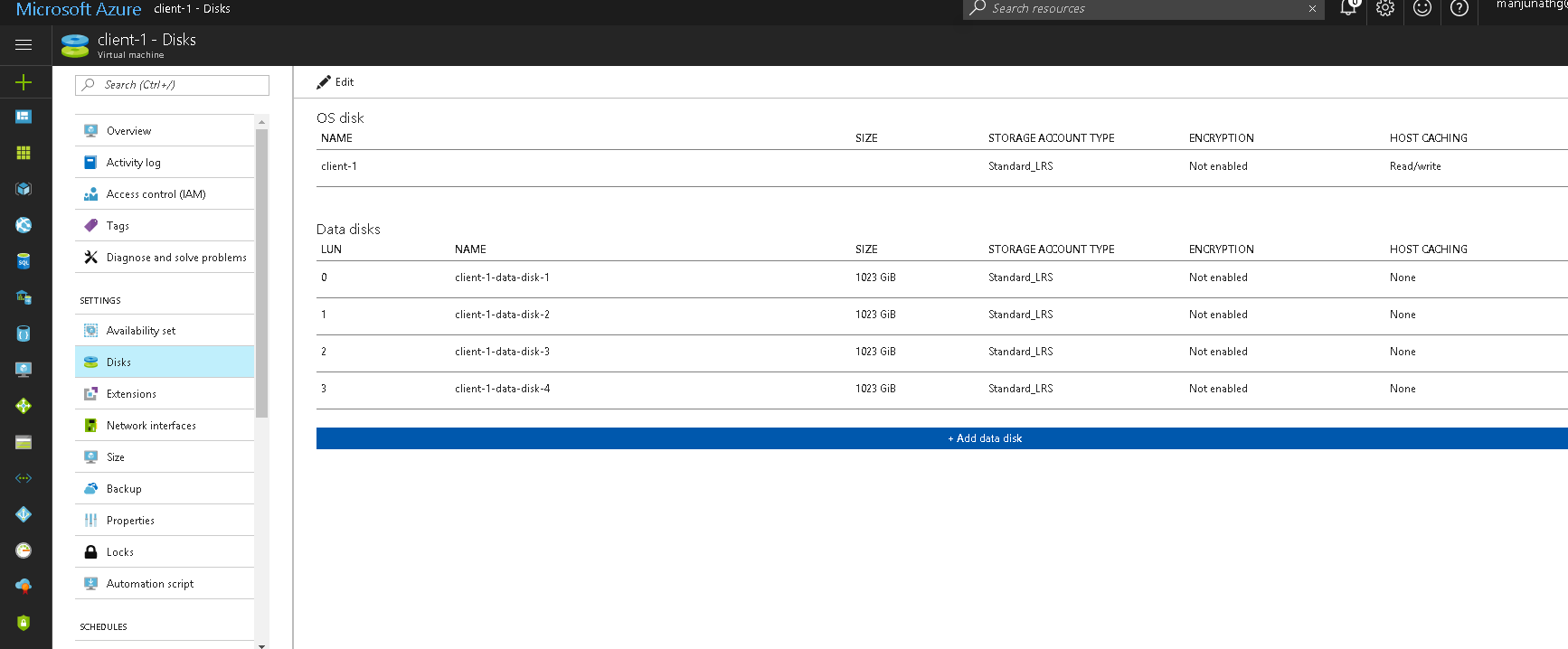This screenshot has width=1568, height=649.
Task: Click the menu scrollbar down arrow
Action: point(262,644)
